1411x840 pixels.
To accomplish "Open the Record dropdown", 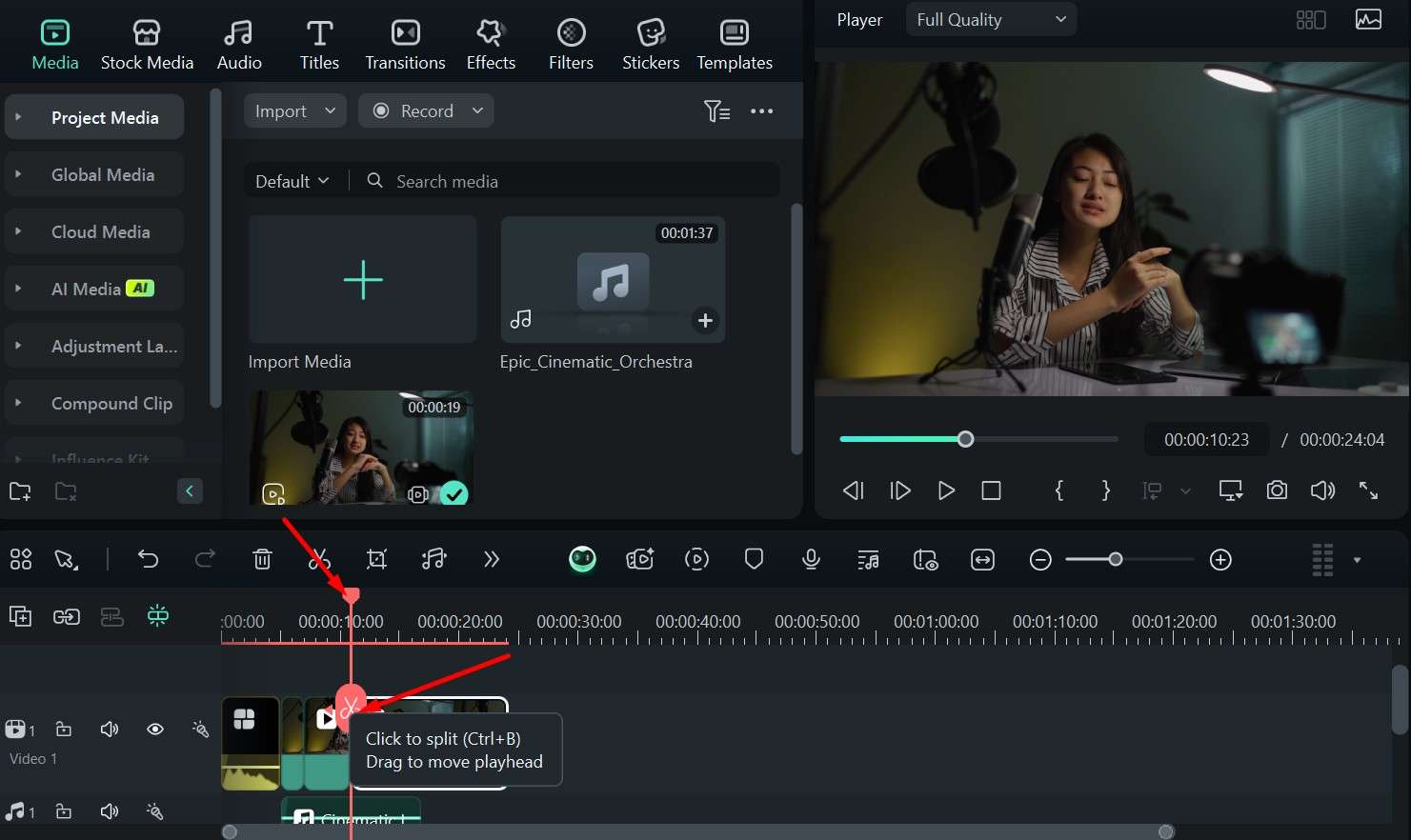I will pyautogui.click(x=426, y=110).
